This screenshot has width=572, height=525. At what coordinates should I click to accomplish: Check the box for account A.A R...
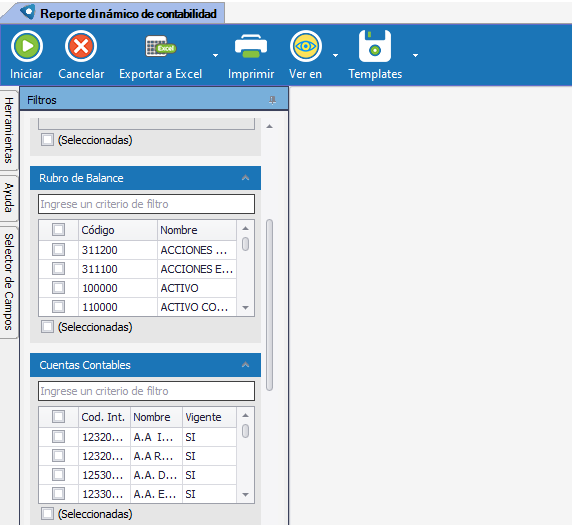(58, 456)
